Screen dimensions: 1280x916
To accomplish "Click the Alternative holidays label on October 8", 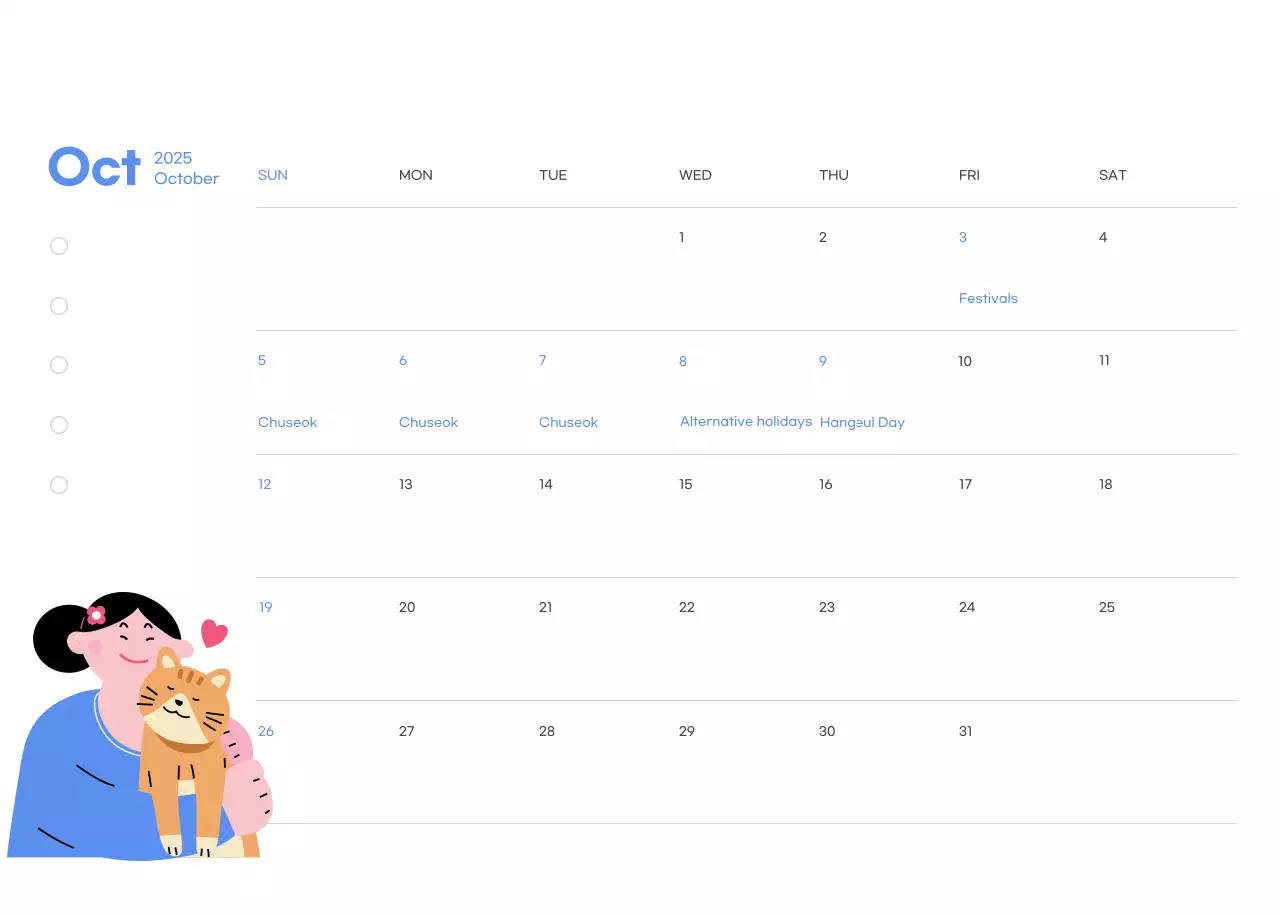I will pyautogui.click(x=746, y=421).
